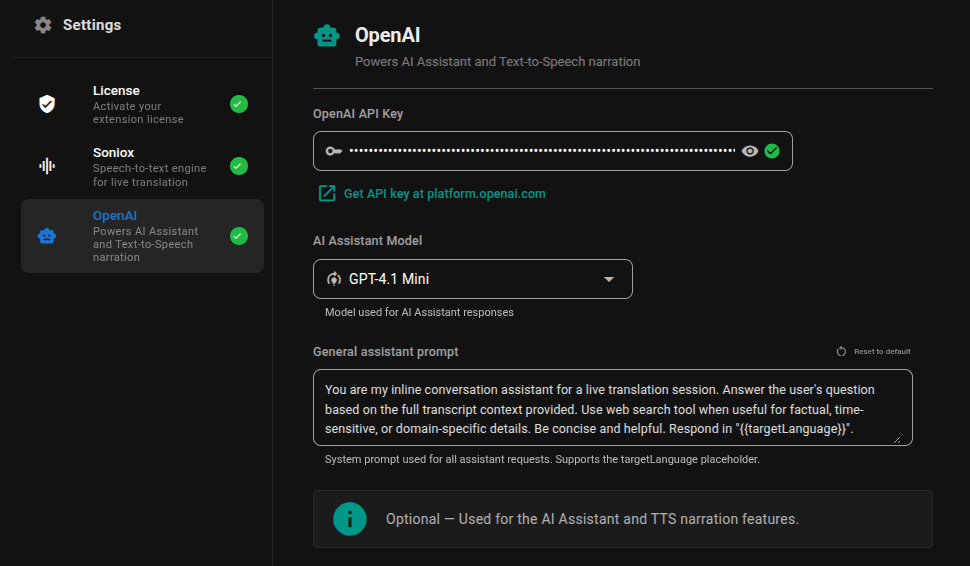Click the OpenAI robot icon in sidebar
The height and width of the screenshot is (566, 970).
pos(47,236)
